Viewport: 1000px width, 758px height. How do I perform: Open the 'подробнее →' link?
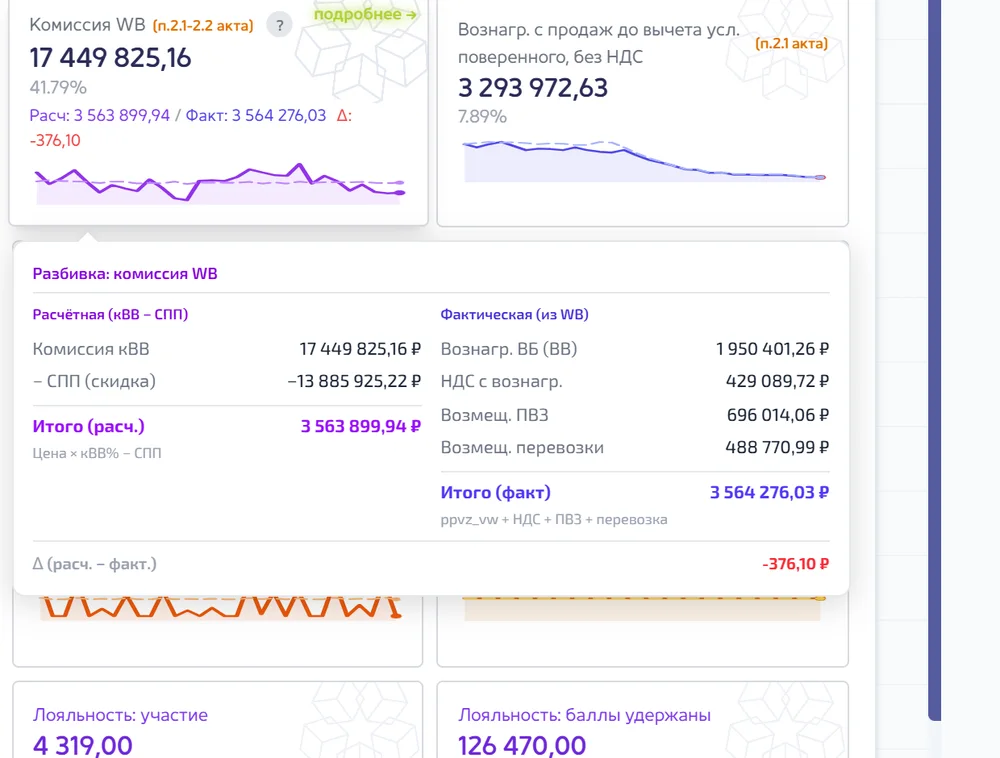365,14
